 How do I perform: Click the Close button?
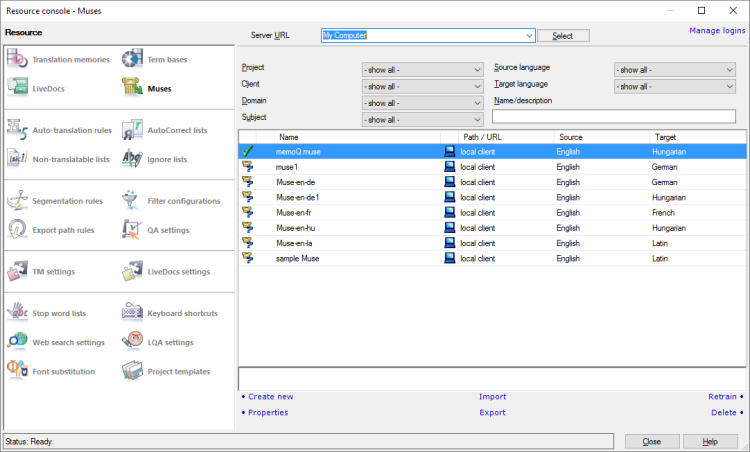(x=652, y=441)
